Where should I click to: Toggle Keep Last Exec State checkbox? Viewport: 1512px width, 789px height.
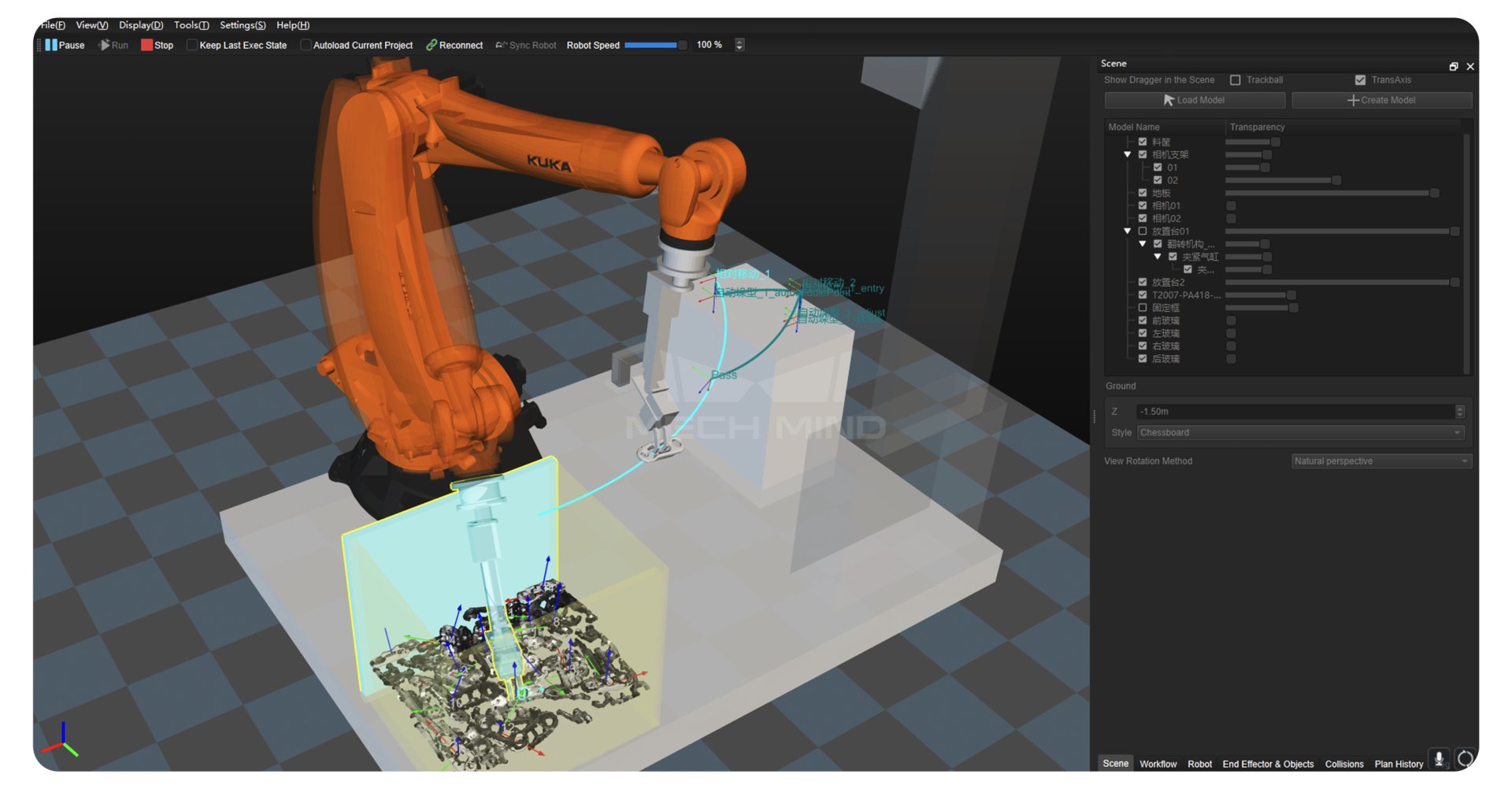point(191,45)
